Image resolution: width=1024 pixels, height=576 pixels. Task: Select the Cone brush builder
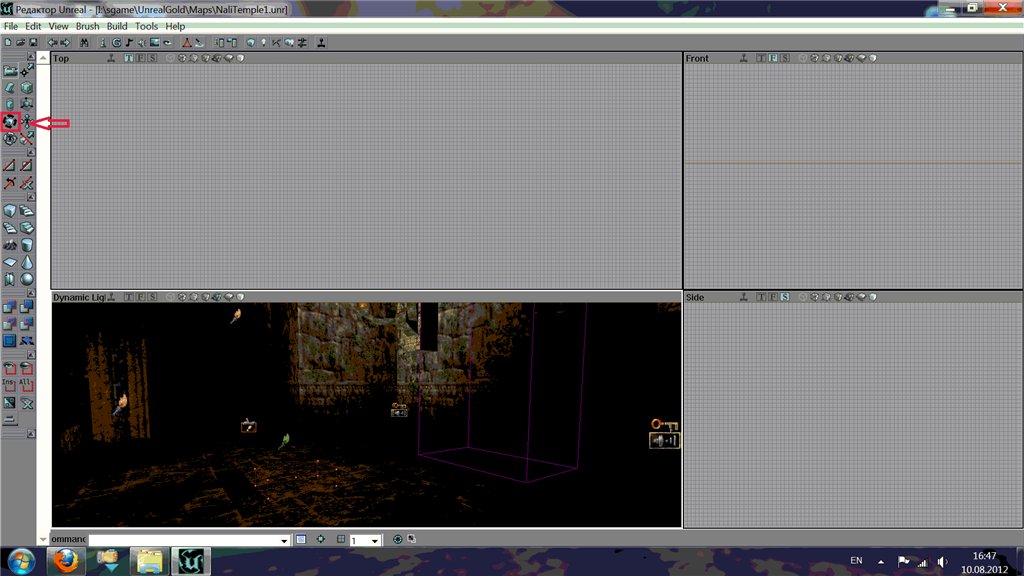coord(27,262)
